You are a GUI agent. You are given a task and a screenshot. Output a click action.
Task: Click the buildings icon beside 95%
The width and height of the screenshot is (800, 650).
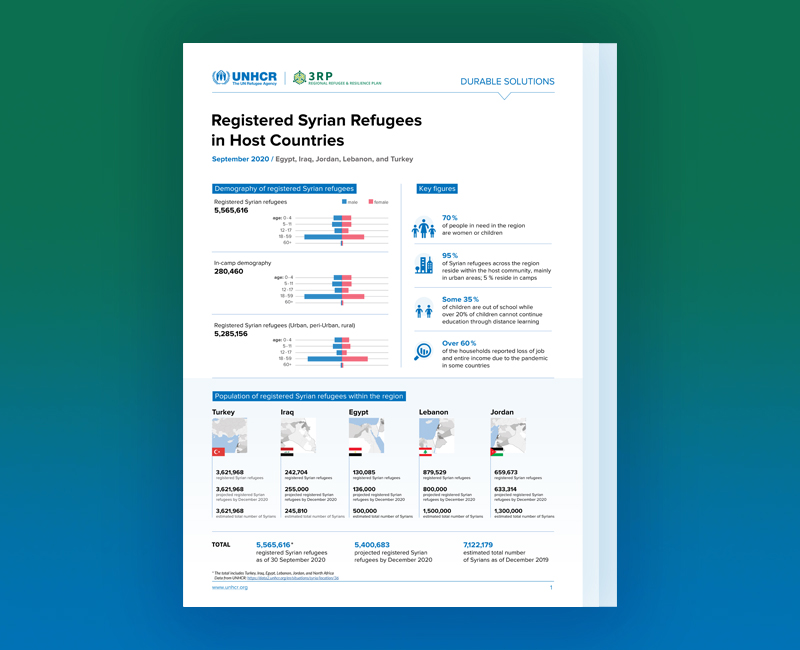point(424,265)
